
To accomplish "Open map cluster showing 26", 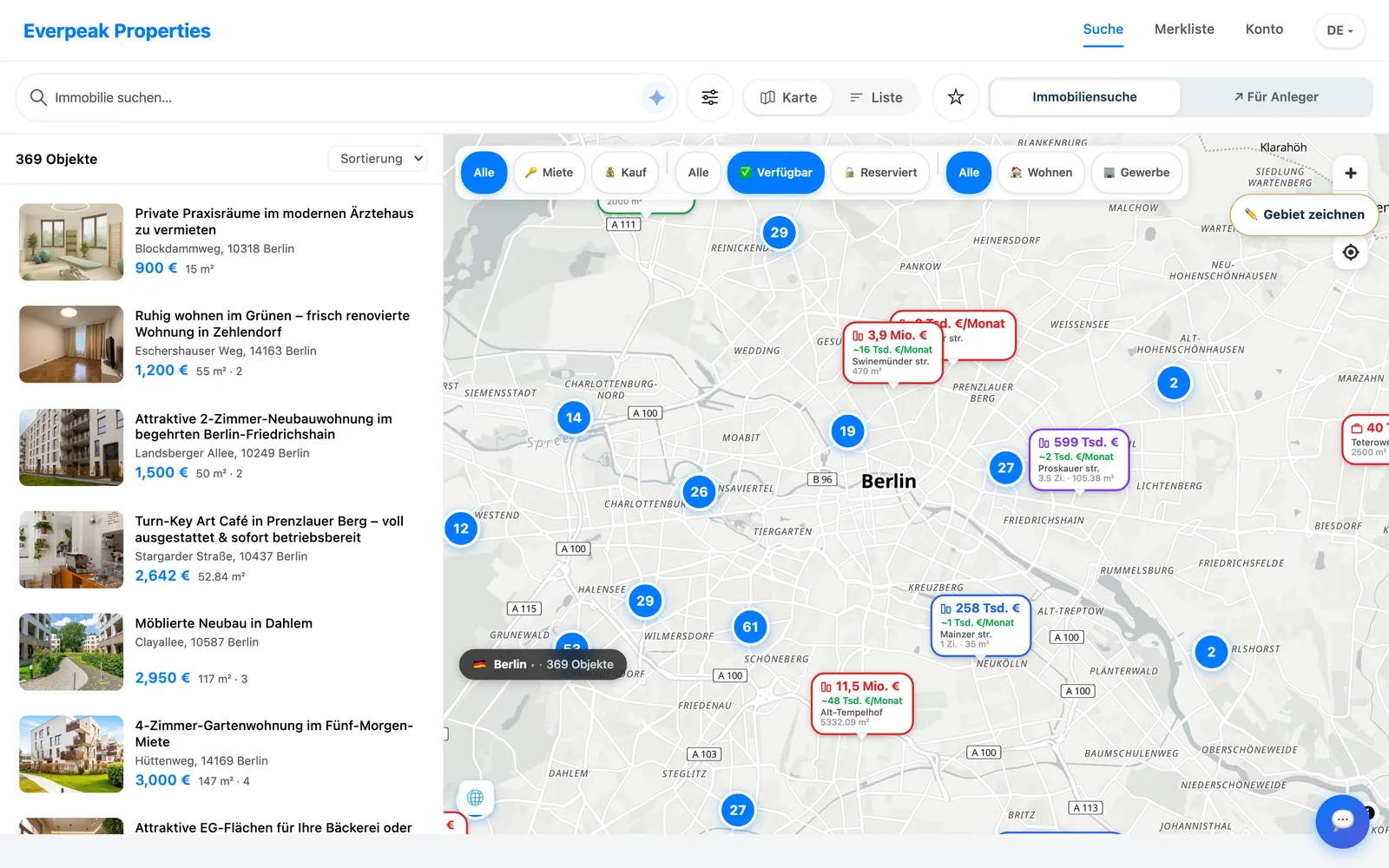I will click(699, 492).
